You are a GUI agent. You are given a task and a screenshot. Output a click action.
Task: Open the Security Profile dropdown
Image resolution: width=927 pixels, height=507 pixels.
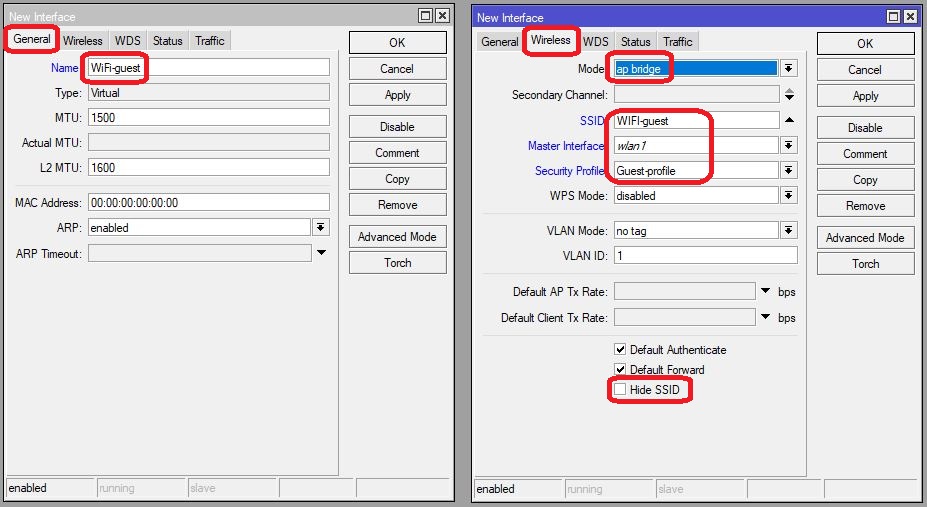click(789, 171)
